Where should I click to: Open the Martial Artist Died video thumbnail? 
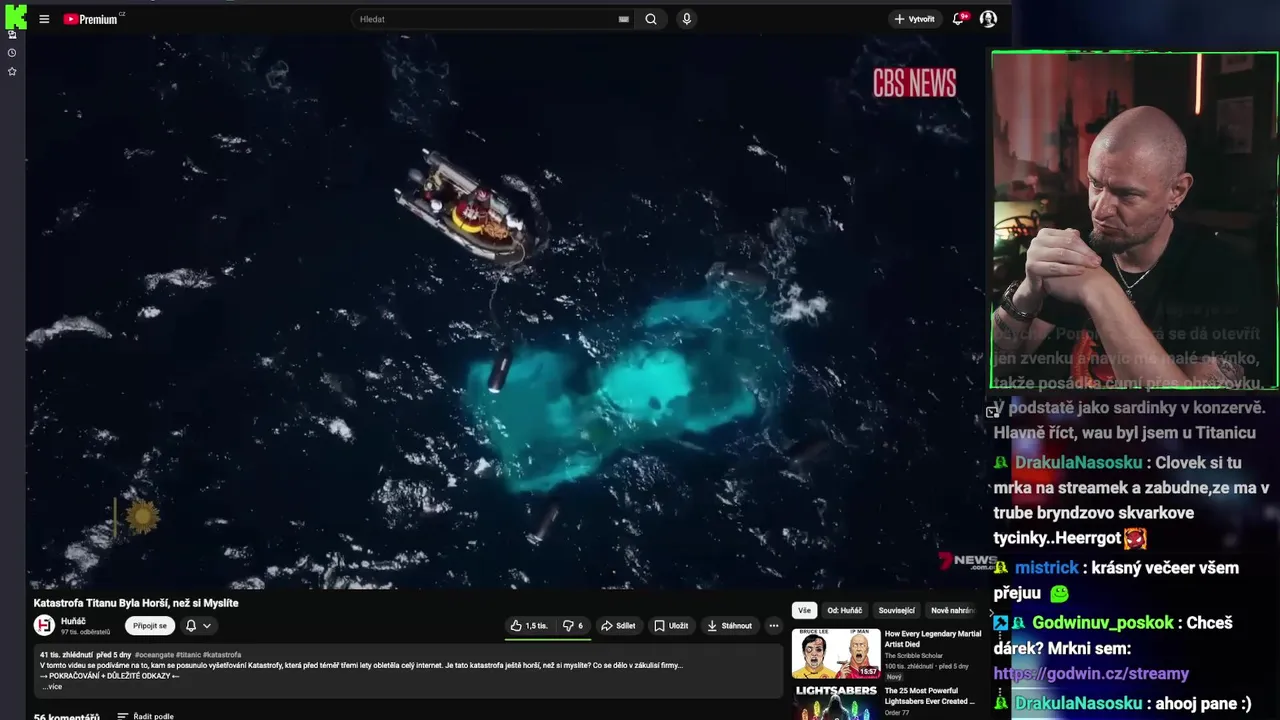pos(836,653)
